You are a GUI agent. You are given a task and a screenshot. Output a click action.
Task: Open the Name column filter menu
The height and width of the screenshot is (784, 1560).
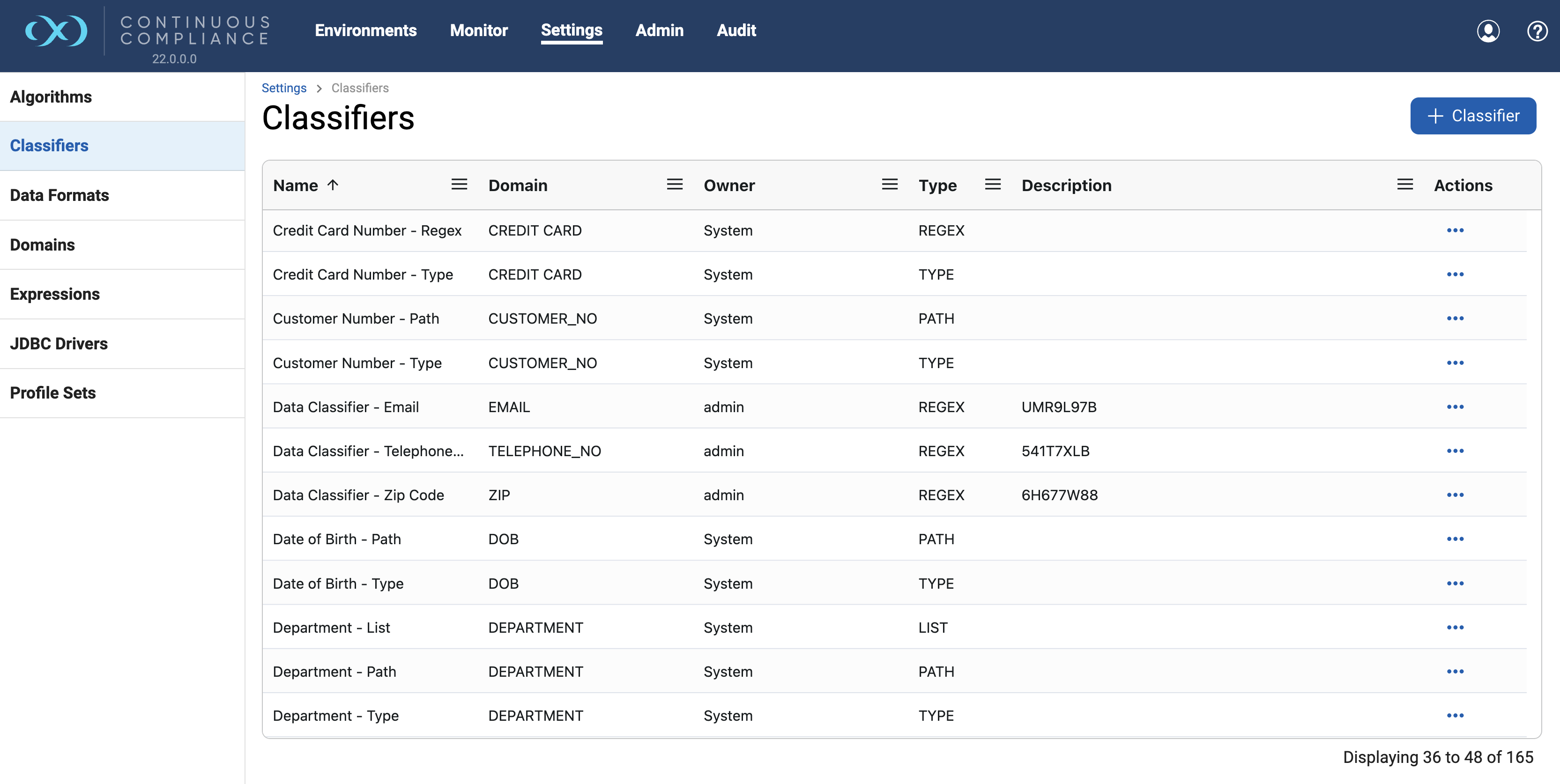tap(459, 185)
